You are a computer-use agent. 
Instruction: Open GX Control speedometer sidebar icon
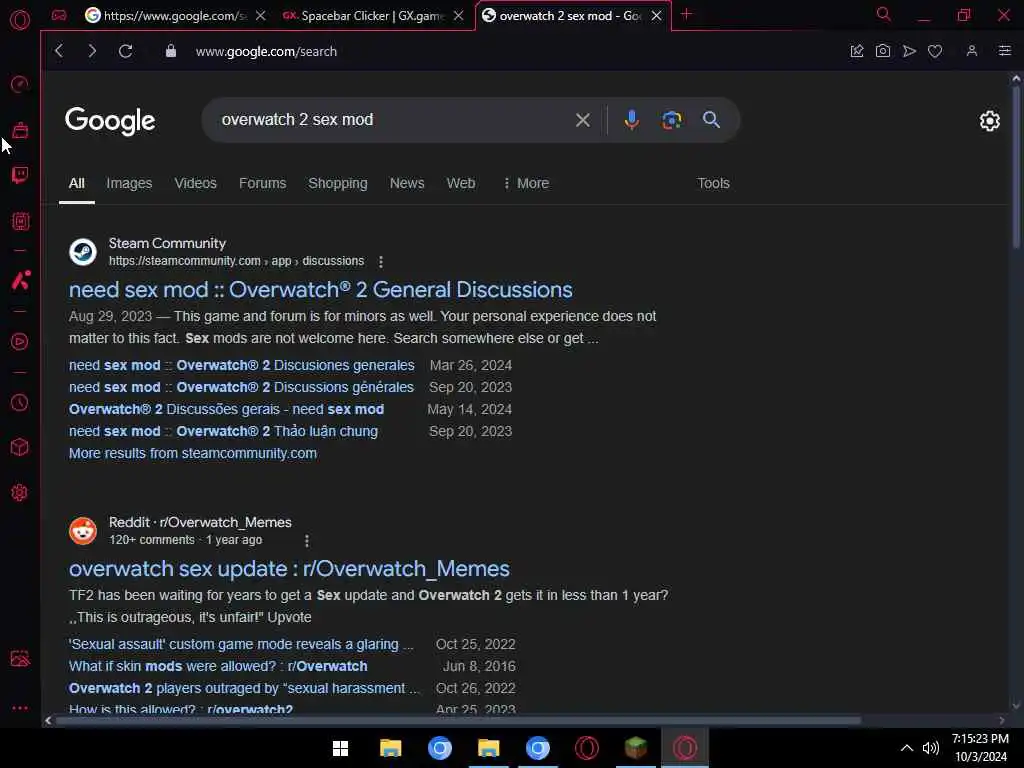tap(20, 84)
